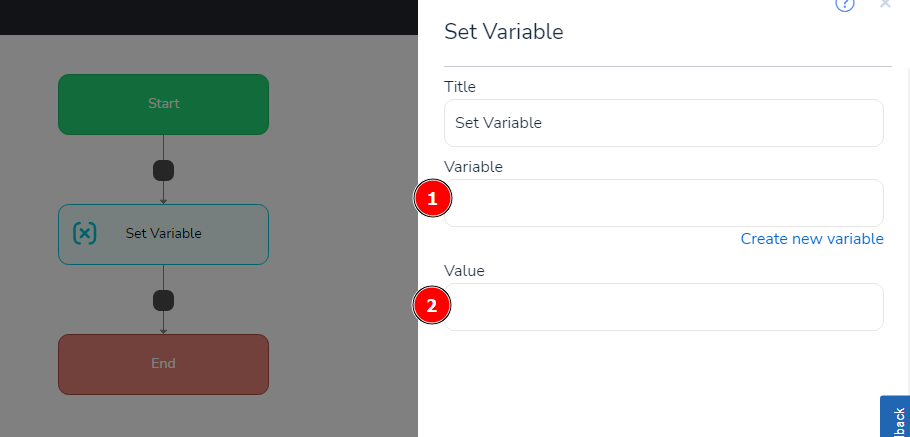Select the Set Variable workflow step
The width and height of the screenshot is (910, 437).
click(163, 234)
